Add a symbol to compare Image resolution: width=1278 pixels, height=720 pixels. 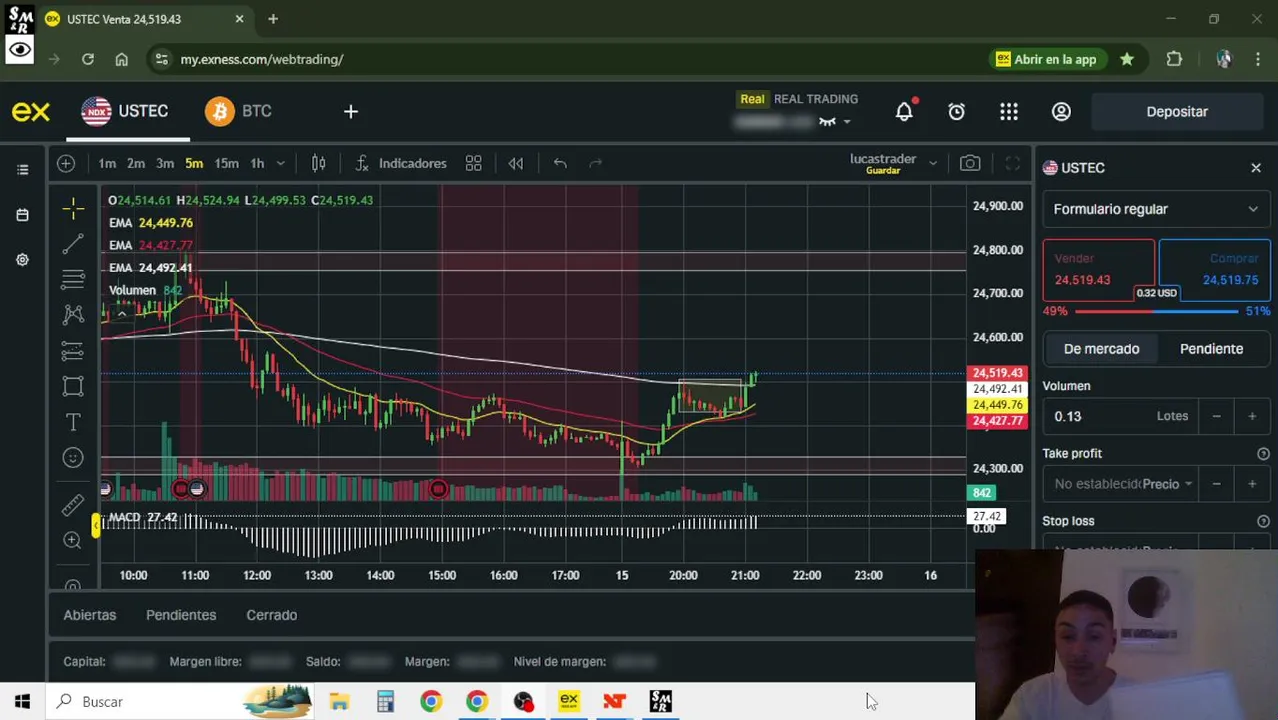click(x=66, y=163)
